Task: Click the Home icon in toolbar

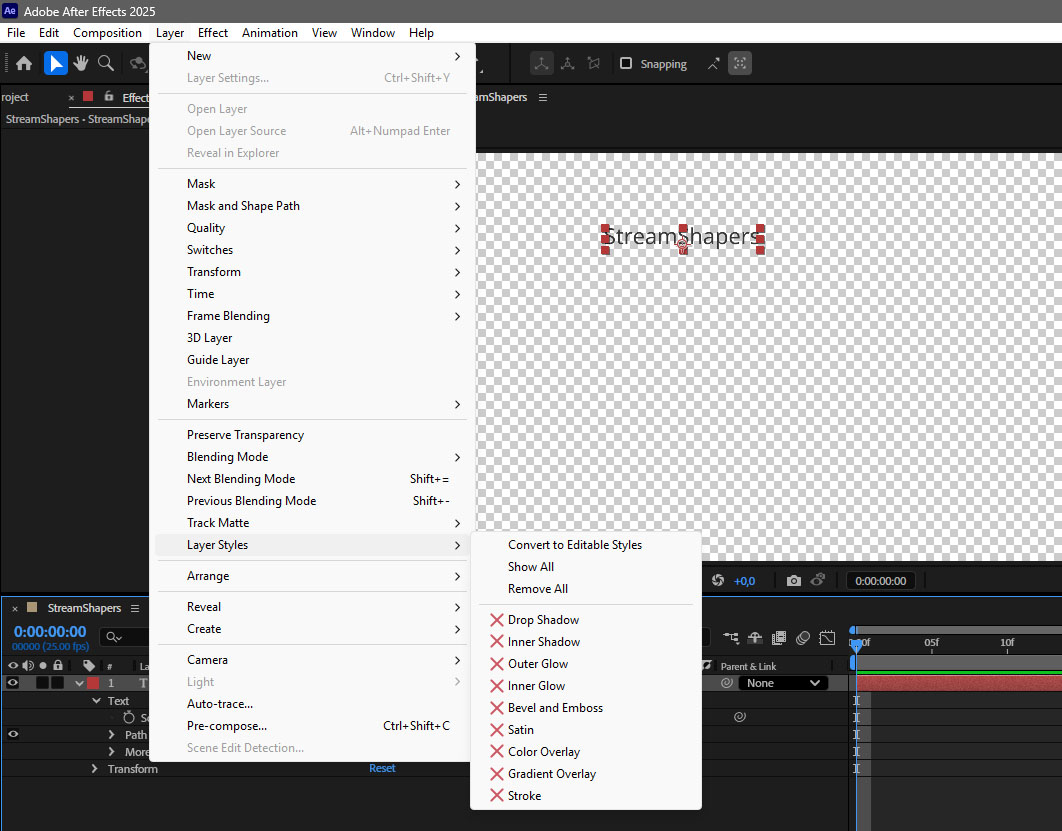Action: 24,64
